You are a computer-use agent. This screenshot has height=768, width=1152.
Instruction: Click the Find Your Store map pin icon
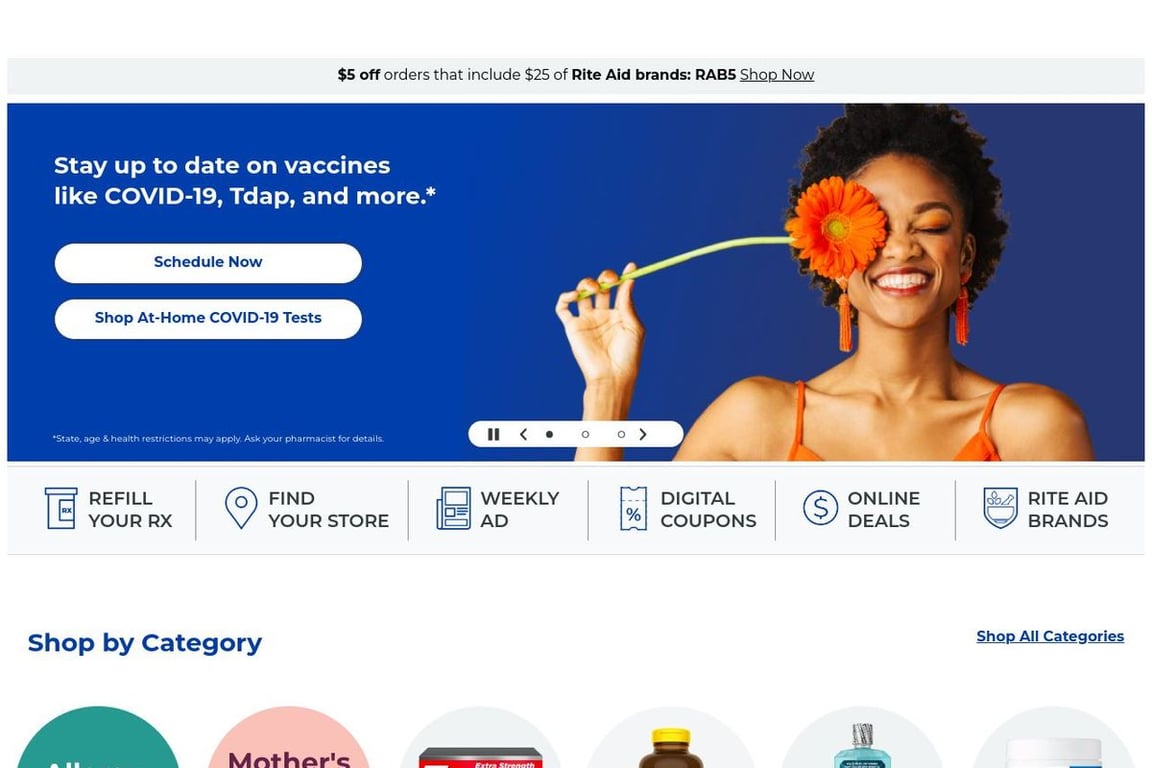(241, 509)
